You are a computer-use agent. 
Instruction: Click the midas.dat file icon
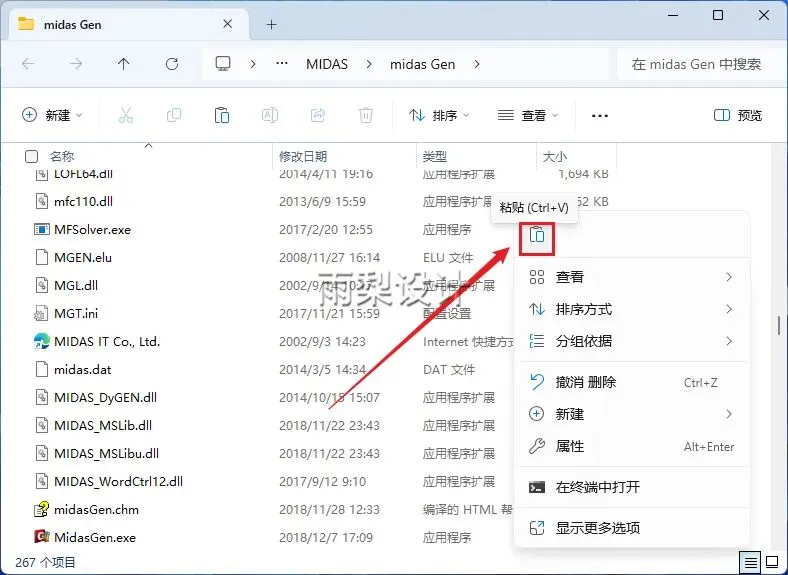[41, 369]
